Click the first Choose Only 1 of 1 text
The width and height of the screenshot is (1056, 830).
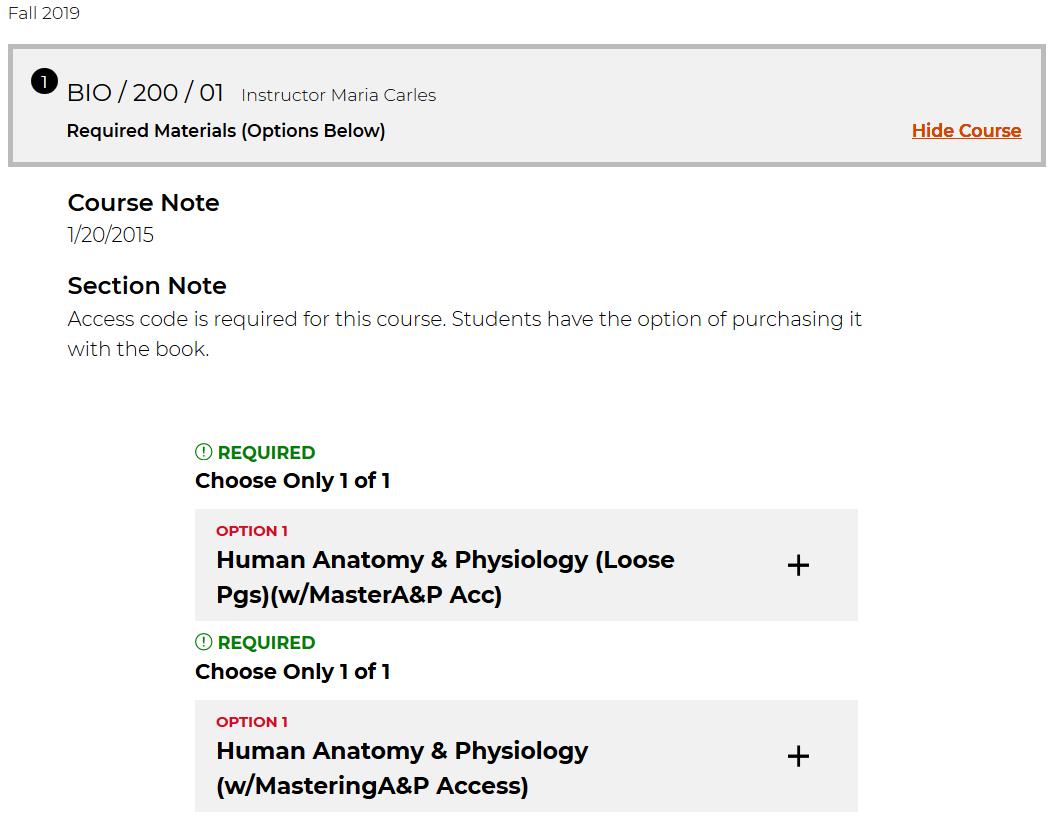[292, 481]
